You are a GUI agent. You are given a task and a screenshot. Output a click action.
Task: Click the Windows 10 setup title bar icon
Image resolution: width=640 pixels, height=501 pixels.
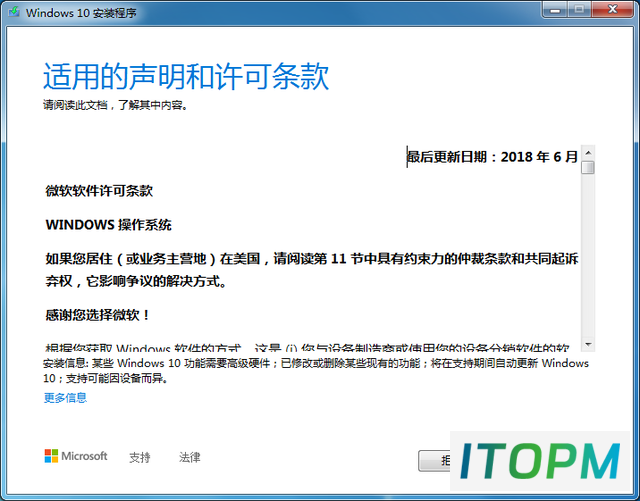tap(14, 11)
